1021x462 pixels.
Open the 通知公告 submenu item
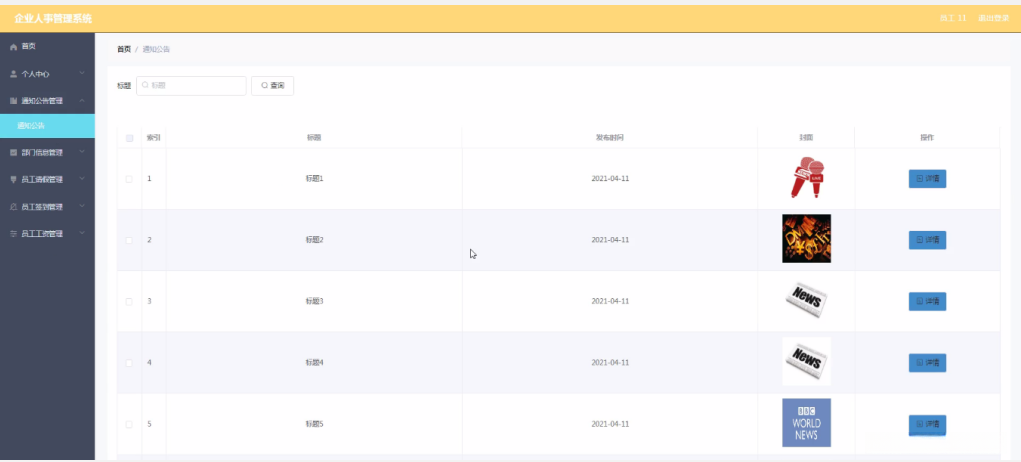31,126
